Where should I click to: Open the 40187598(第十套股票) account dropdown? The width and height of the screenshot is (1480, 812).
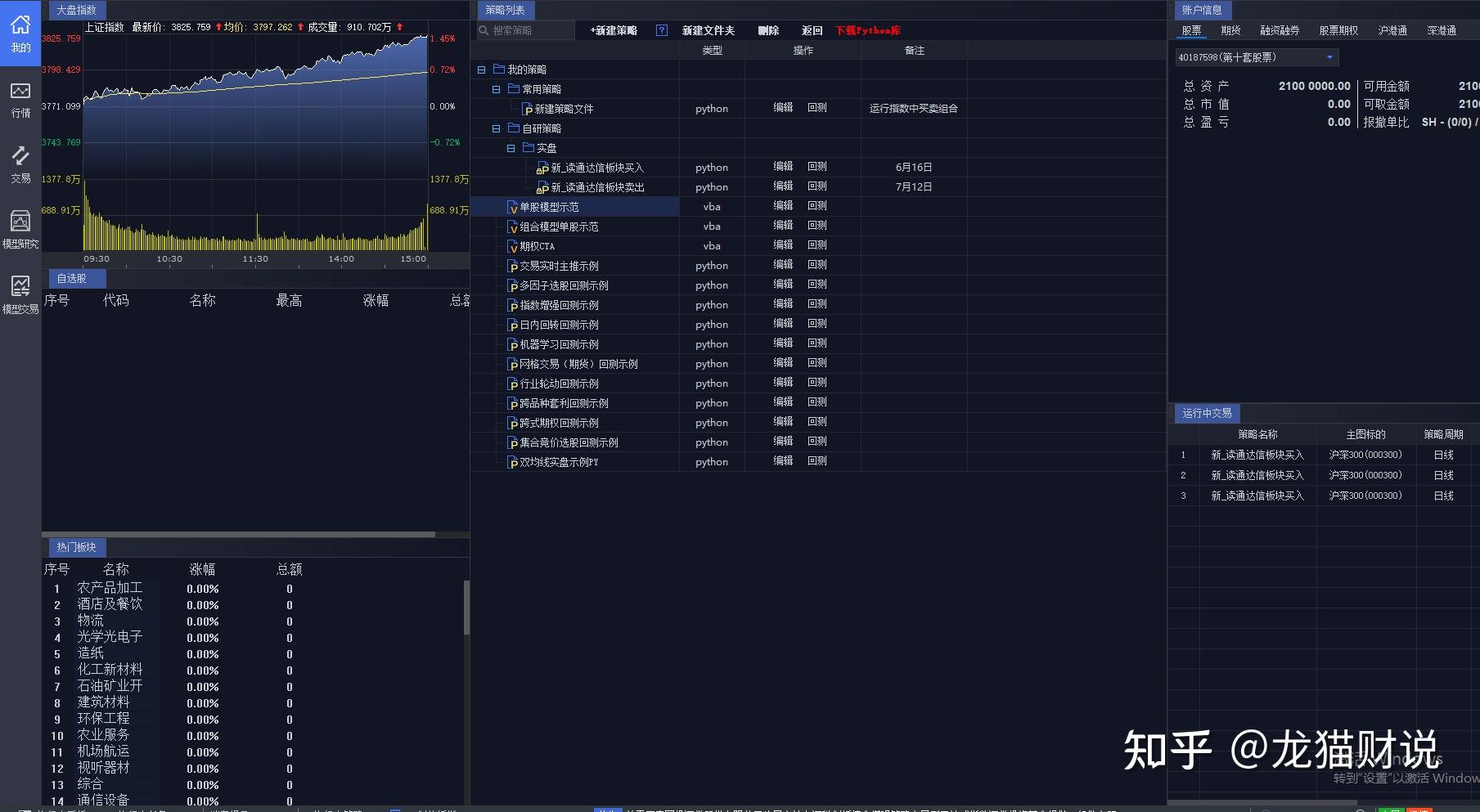(1331, 56)
